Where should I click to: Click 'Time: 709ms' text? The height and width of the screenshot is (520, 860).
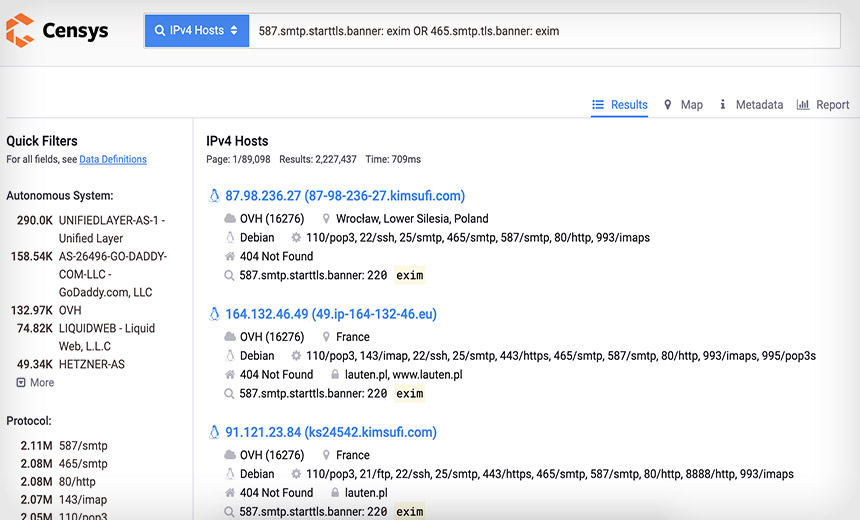pos(393,160)
